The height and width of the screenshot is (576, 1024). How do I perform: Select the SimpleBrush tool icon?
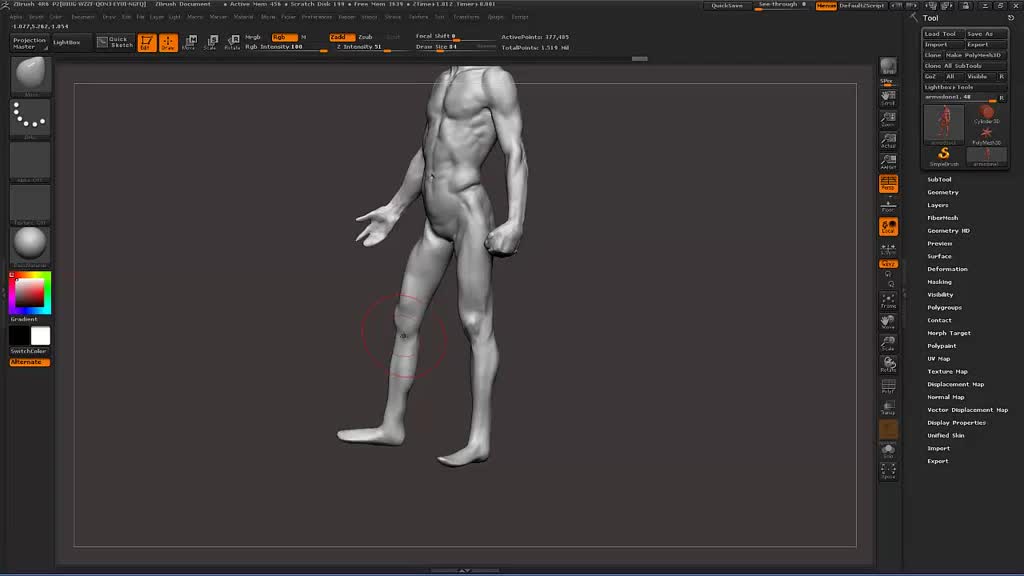click(944, 157)
